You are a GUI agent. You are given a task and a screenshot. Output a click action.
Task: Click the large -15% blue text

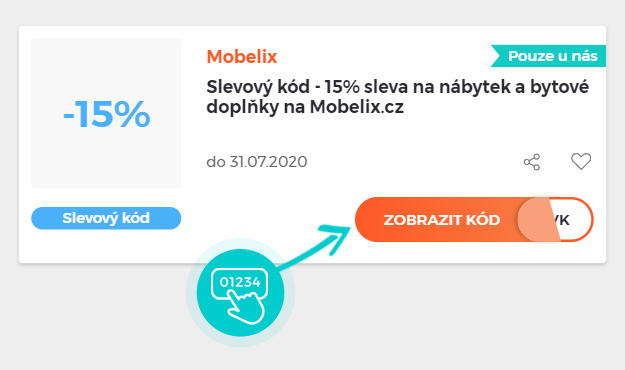coord(106,114)
